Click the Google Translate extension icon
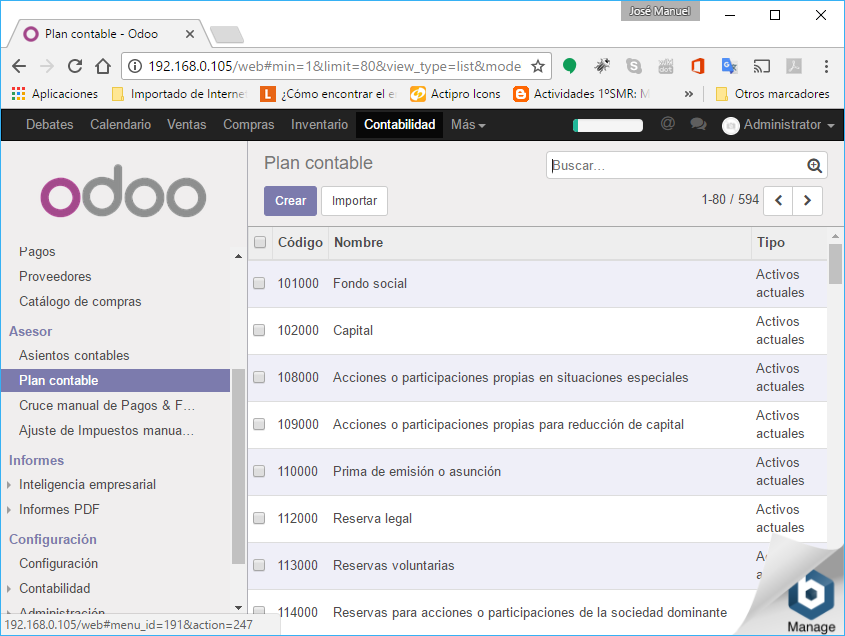The height and width of the screenshot is (636, 845). pos(730,67)
